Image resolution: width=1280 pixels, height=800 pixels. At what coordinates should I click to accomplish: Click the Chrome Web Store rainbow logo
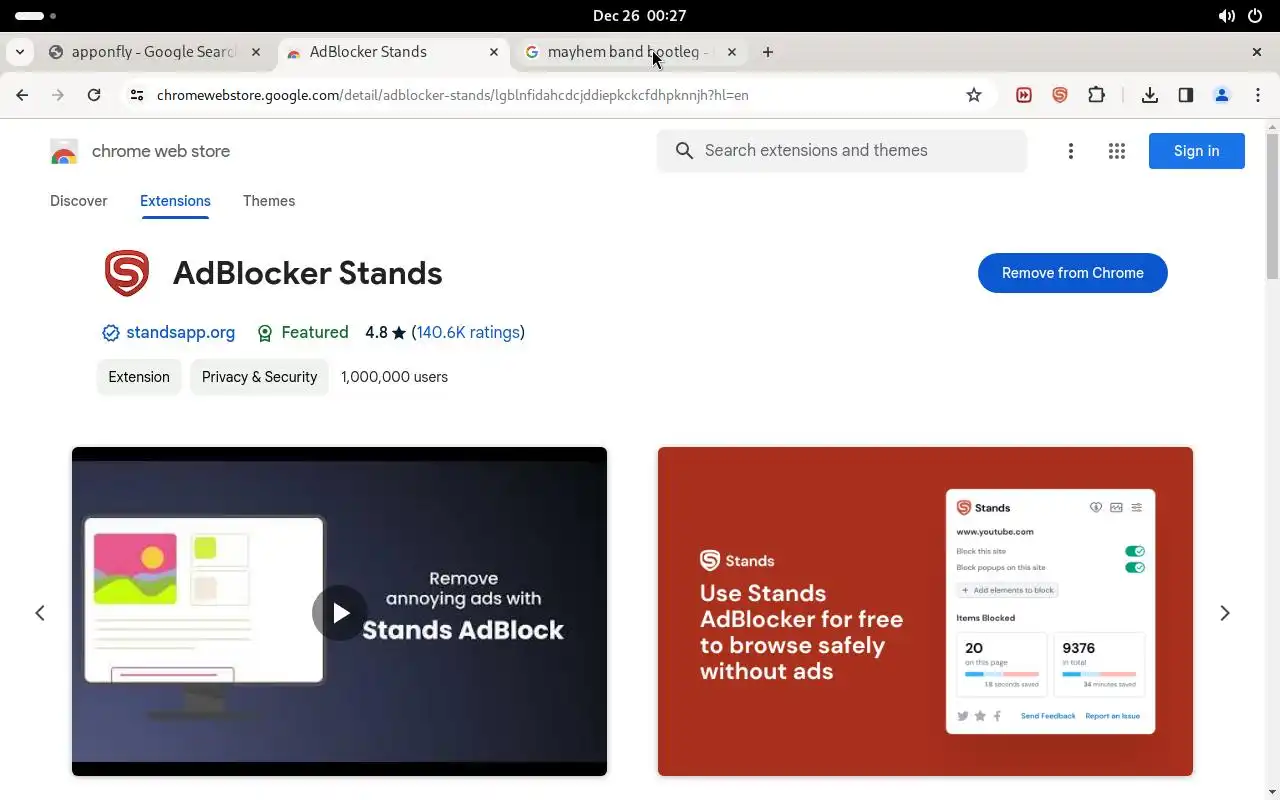pyautogui.click(x=64, y=151)
